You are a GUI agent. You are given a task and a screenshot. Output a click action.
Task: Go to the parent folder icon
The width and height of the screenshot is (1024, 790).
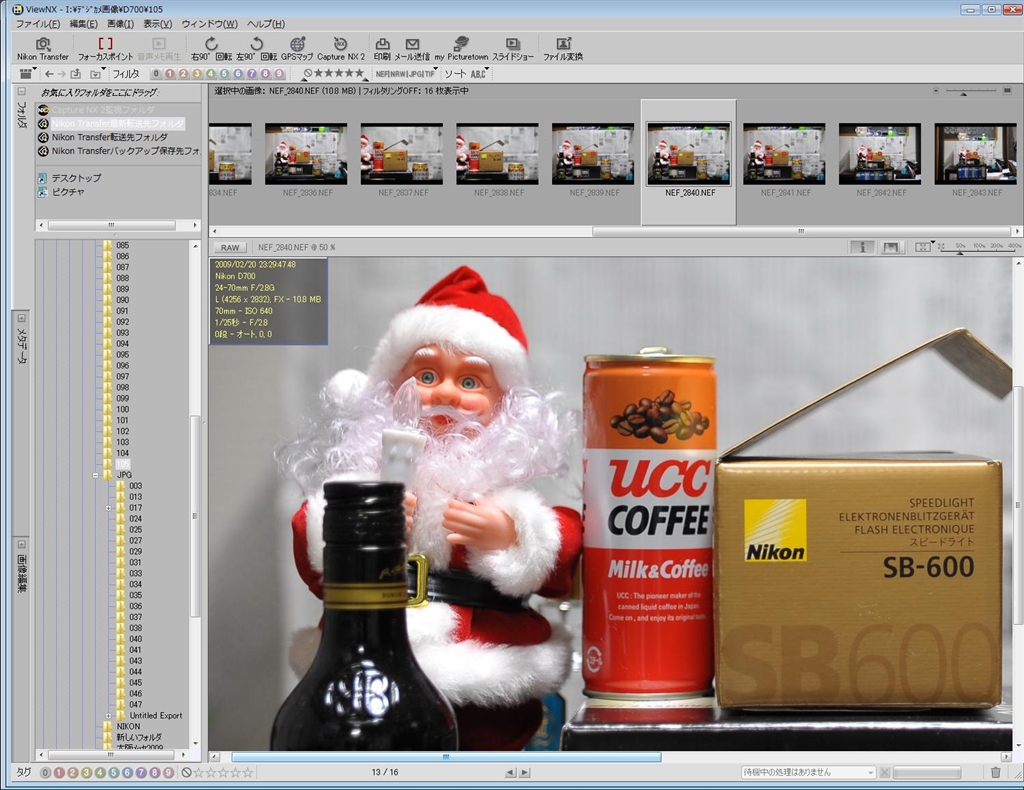76,74
